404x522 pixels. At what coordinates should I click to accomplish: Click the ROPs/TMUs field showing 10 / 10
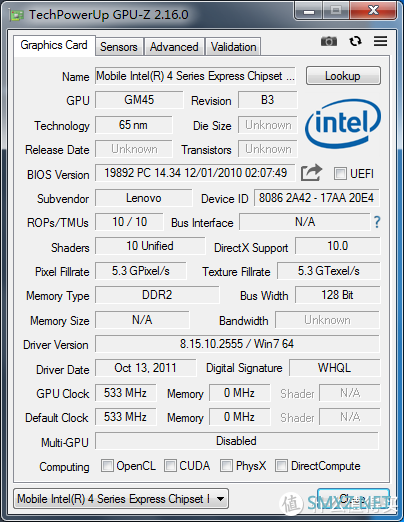click(x=129, y=222)
